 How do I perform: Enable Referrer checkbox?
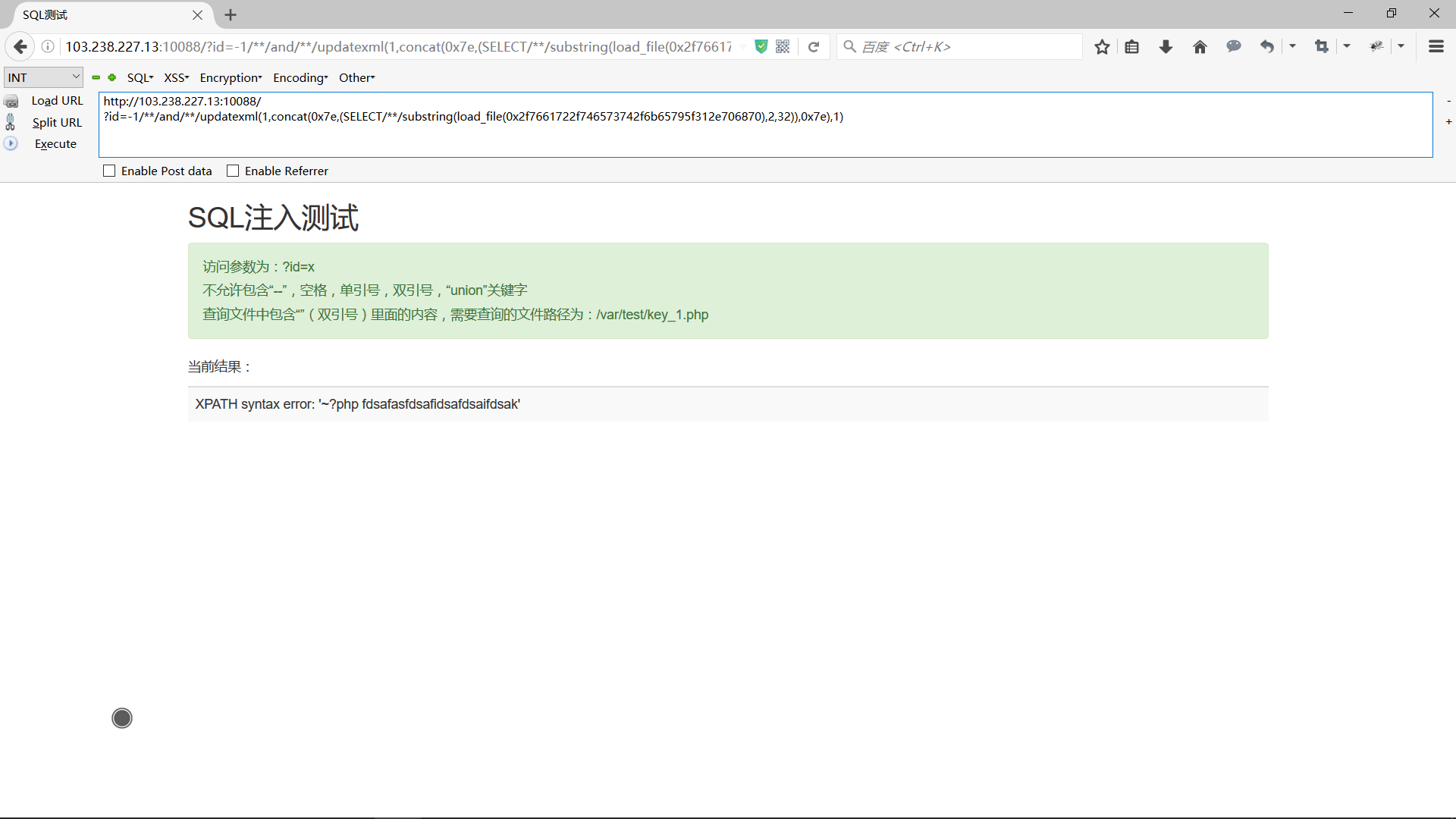(233, 171)
